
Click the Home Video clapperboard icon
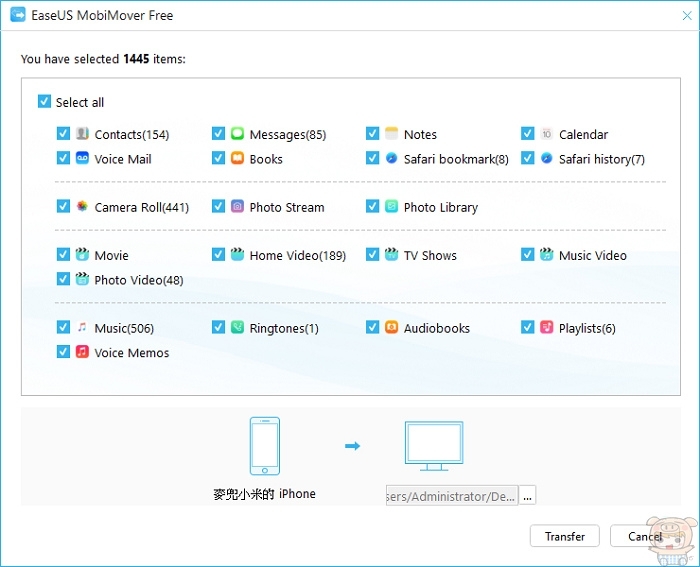pos(237,255)
